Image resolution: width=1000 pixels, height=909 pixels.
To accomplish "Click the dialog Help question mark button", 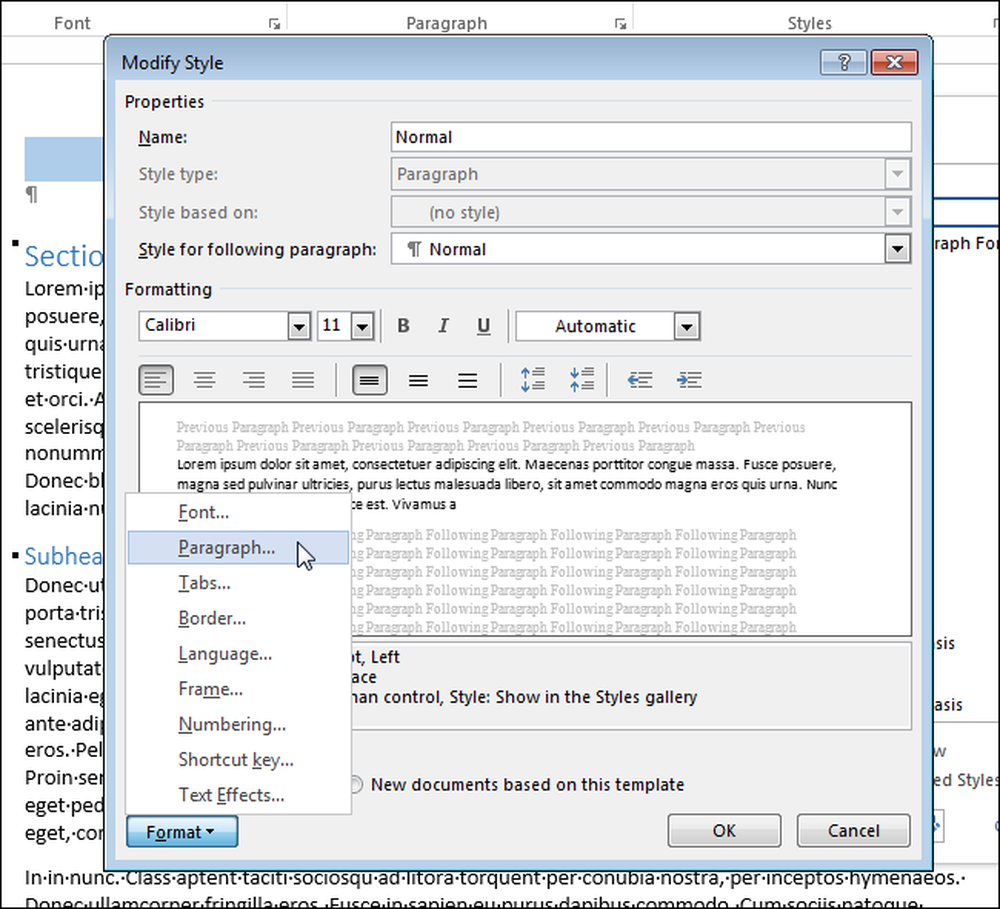I will 844,63.
